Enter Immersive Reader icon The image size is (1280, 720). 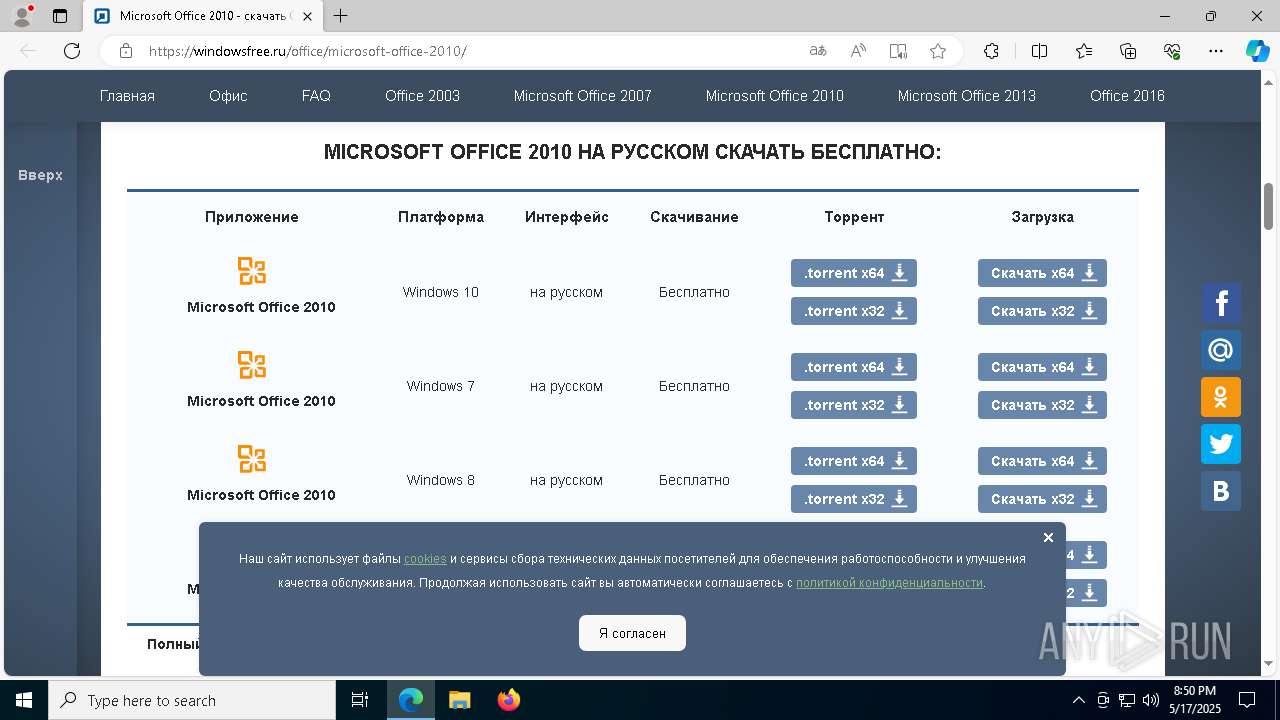tap(898, 51)
